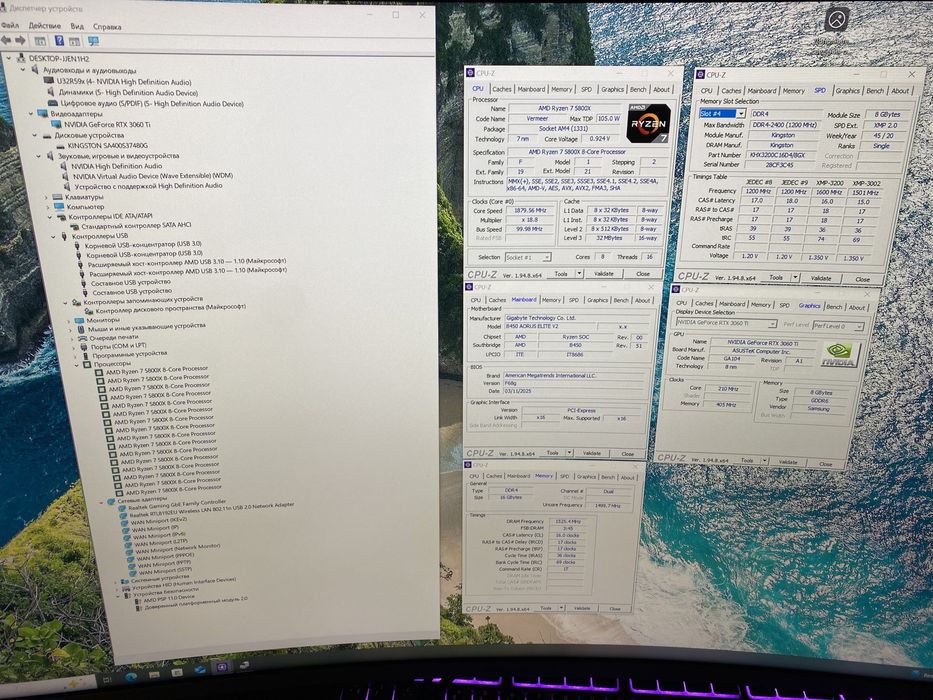This screenshot has height=700, width=933.
Task: Click Tools button in the CPU-Z CPU window
Action: 561,274
